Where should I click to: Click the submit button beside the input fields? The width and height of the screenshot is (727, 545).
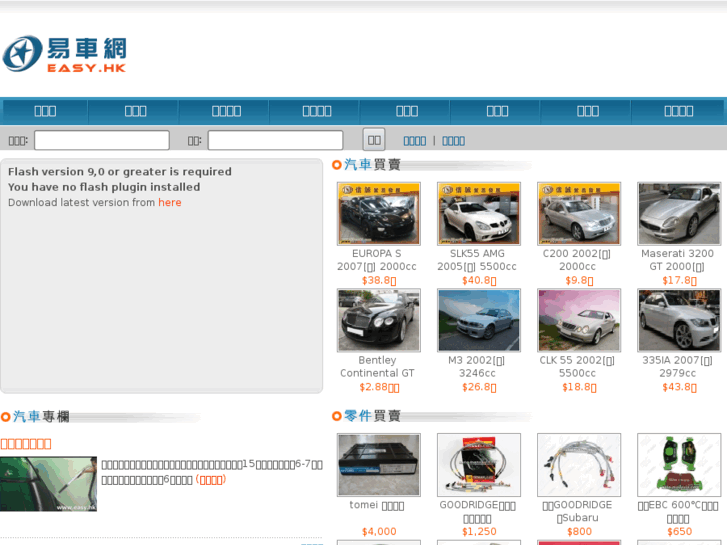(x=374, y=140)
